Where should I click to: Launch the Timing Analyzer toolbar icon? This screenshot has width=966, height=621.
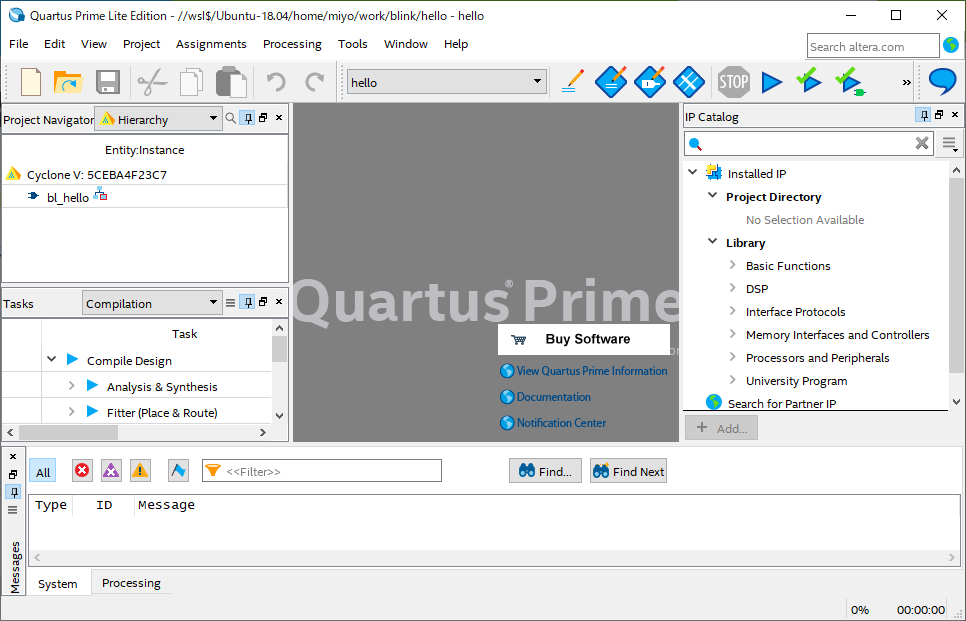pyautogui.click(x=688, y=82)
